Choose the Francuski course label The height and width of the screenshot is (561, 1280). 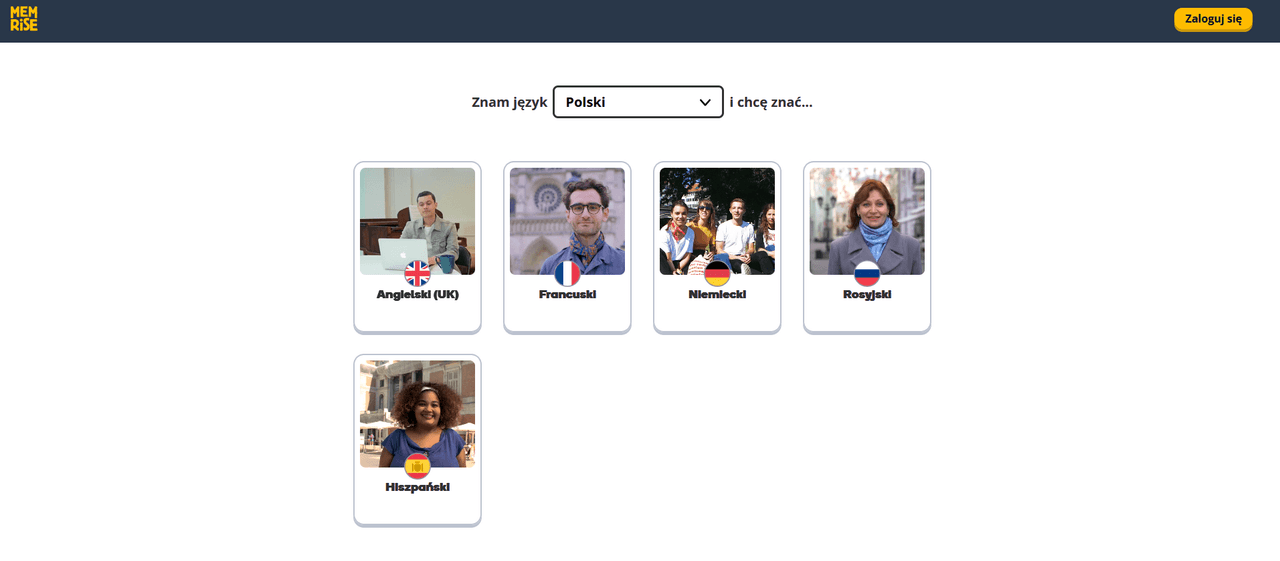[567, 295]
